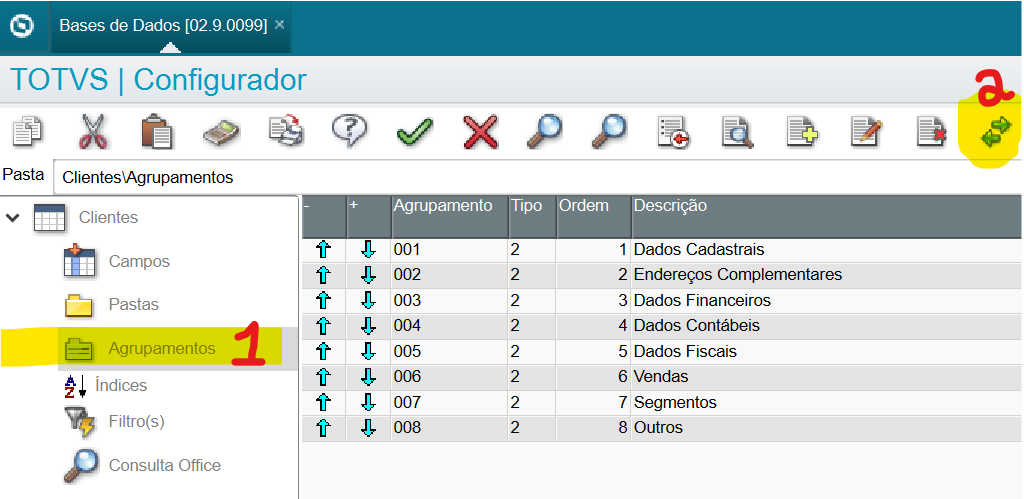This screenshot has height=499, width=1024.
Task: Click agrupamento code 004 cell
Action: pos(449,326)
